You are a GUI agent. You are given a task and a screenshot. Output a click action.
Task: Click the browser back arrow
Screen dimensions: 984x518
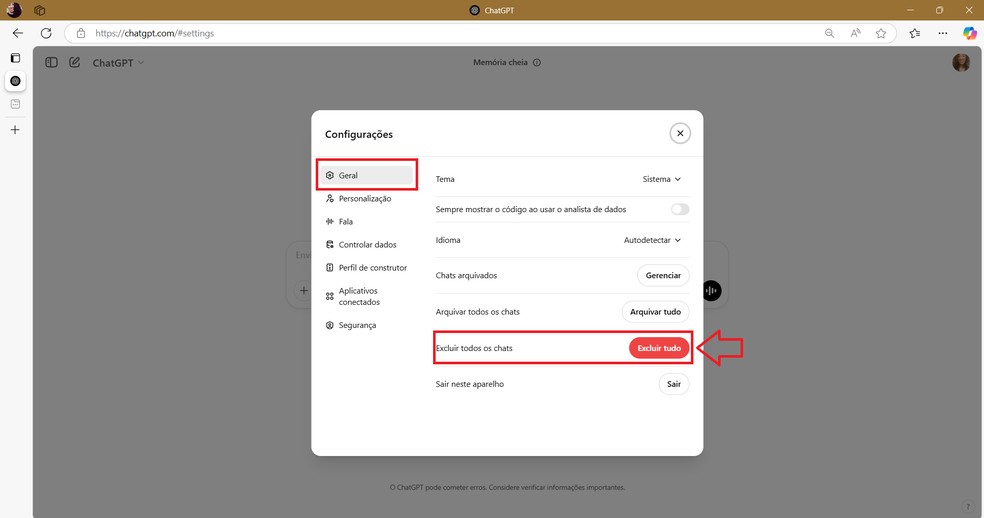tap(18, 33)
